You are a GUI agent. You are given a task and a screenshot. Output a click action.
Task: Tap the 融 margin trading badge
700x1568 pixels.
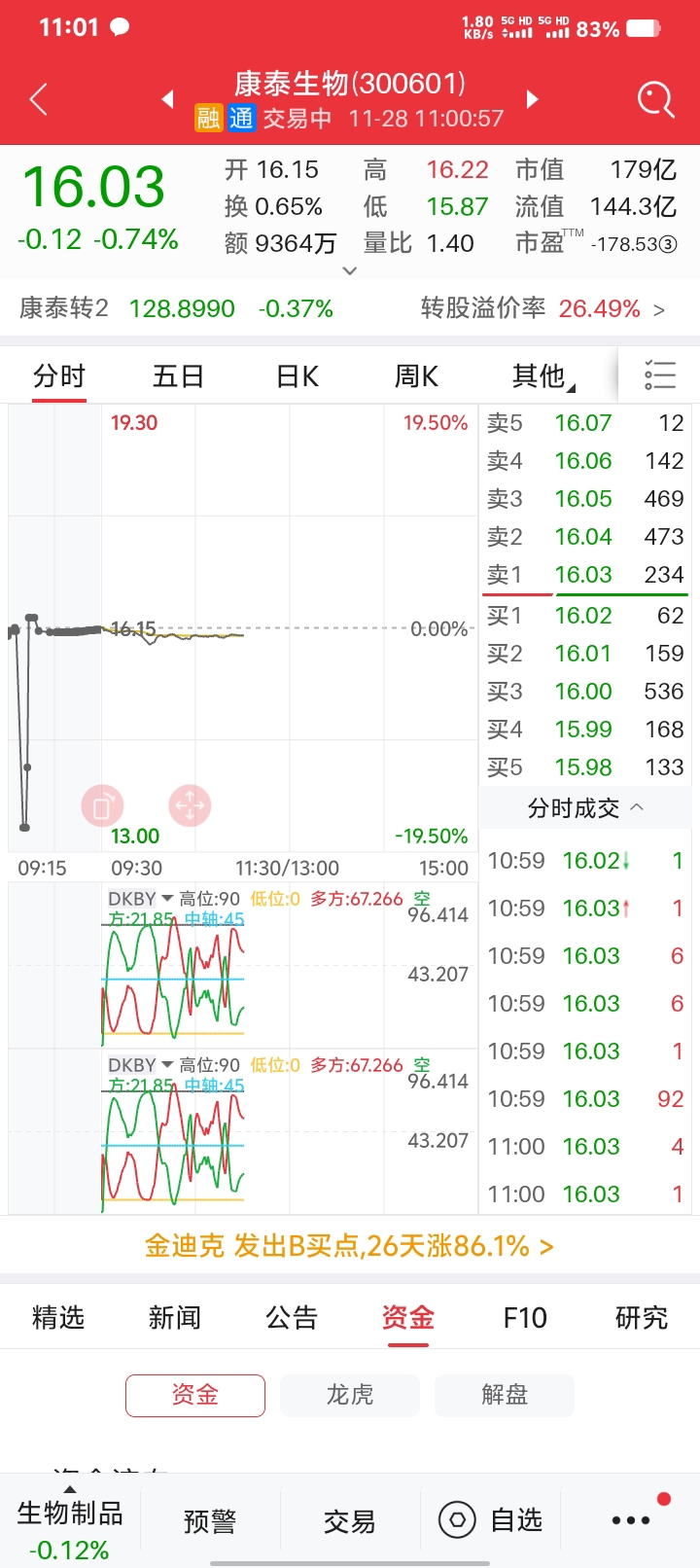(x=208, y=119)
